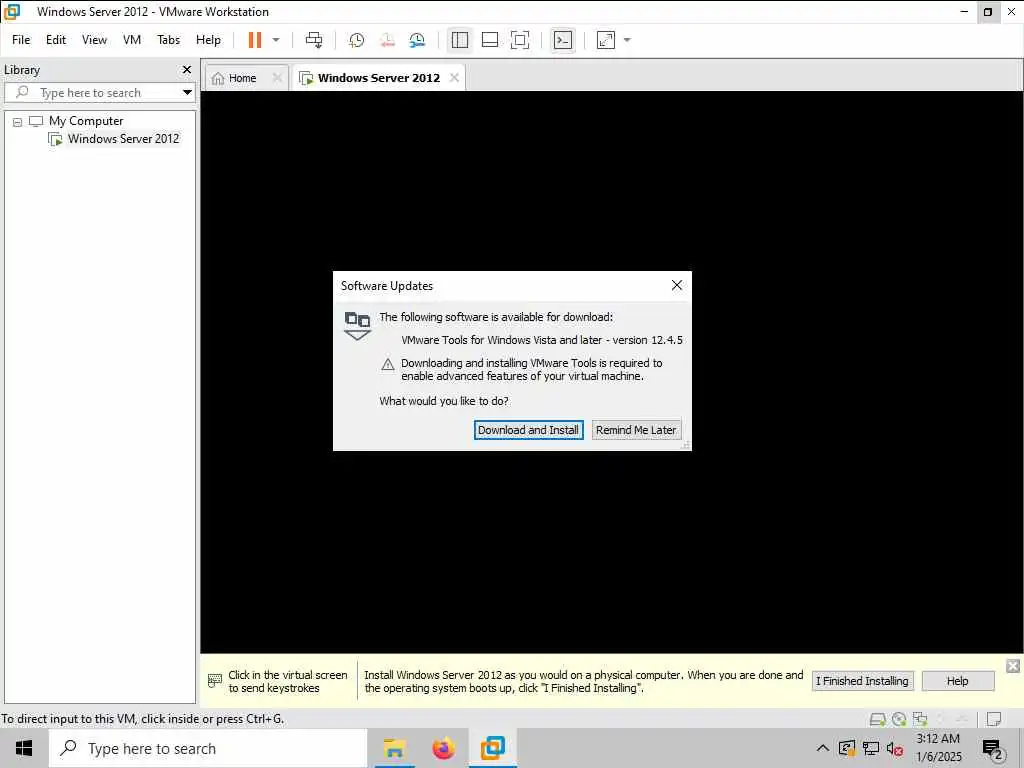Image resolution: width=1024 pixels, height=768 pixels.
Task: Close the Software Updates dialog
Action: point(677,285)
